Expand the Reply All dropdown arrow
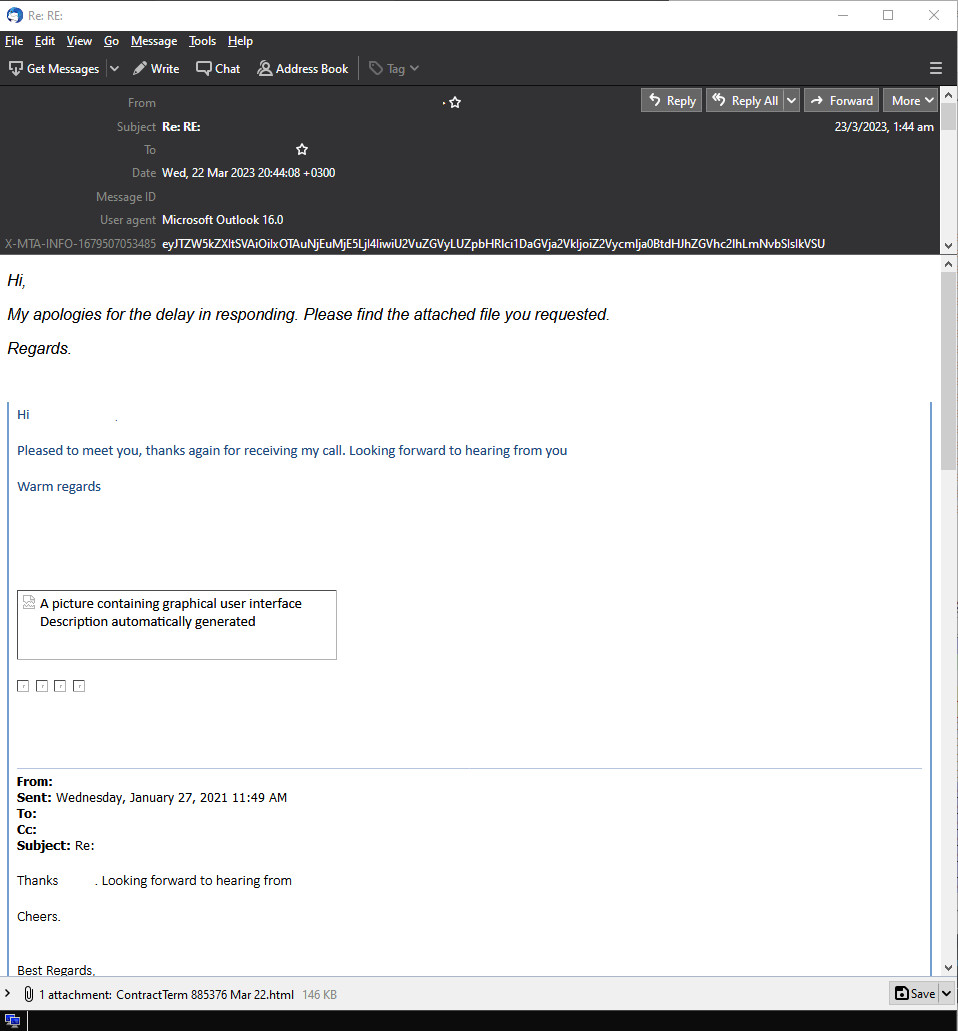958x1031 pixels. click(791, 101)
